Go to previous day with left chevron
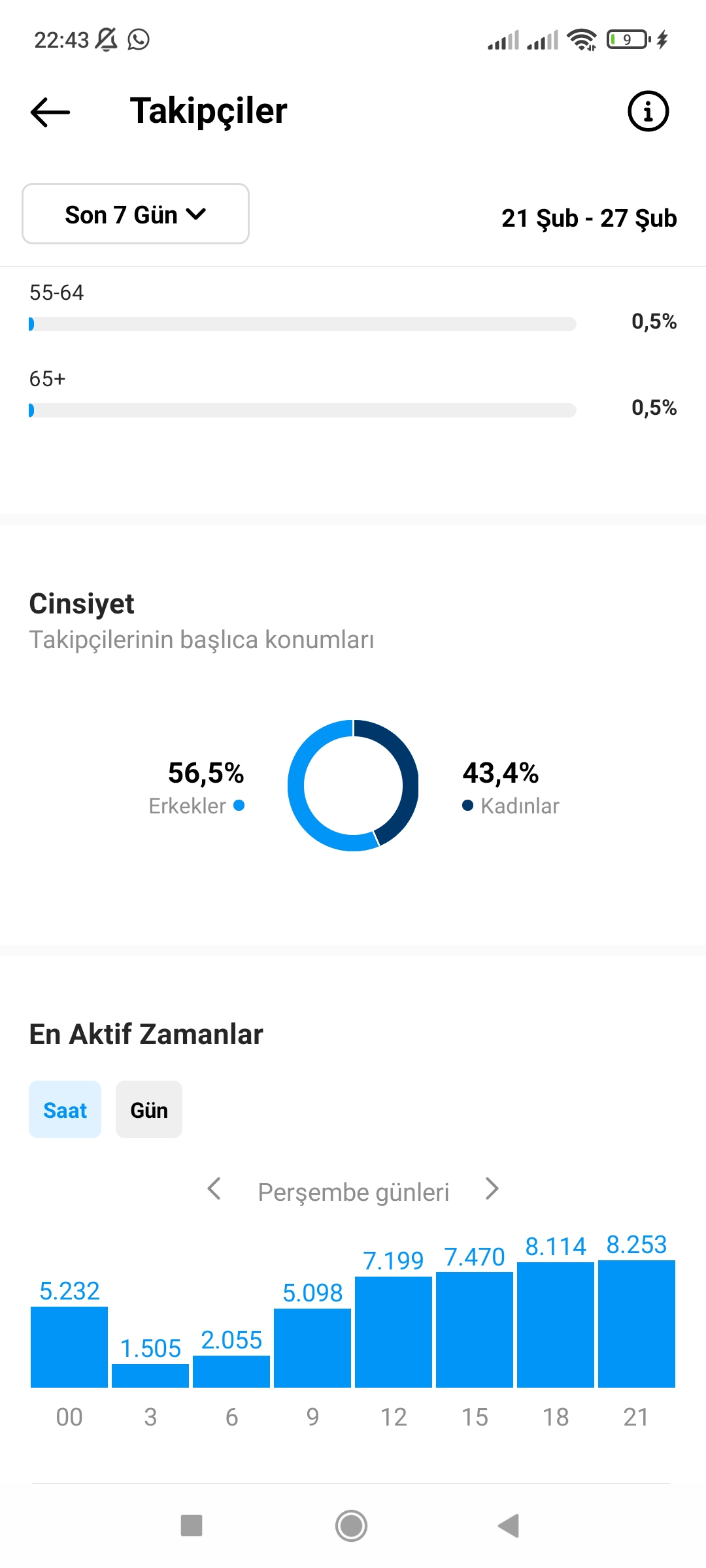 pos(214,1189)
